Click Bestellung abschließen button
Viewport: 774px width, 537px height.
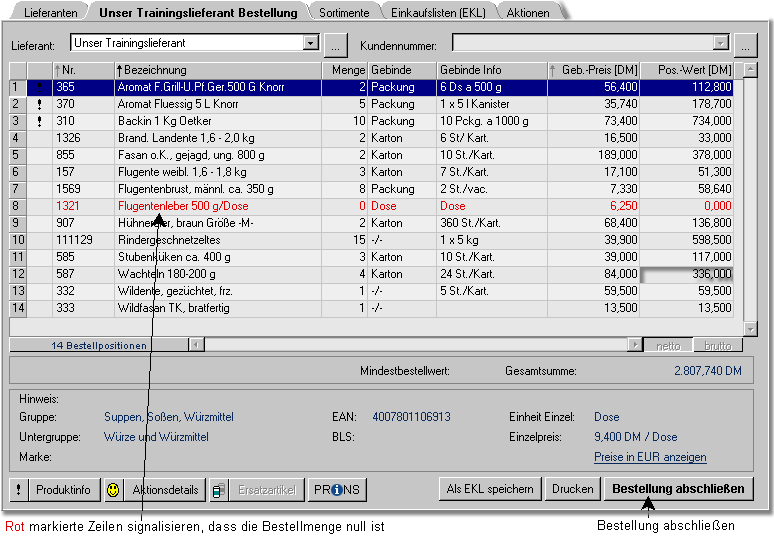click(x=678, y=489)
